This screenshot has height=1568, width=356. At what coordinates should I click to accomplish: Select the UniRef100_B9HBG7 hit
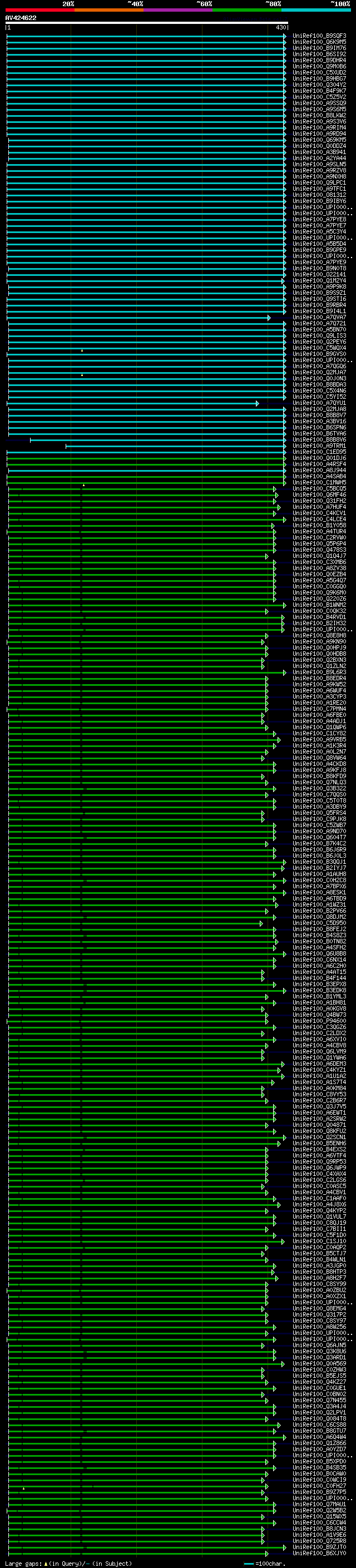tap(319, 78)
